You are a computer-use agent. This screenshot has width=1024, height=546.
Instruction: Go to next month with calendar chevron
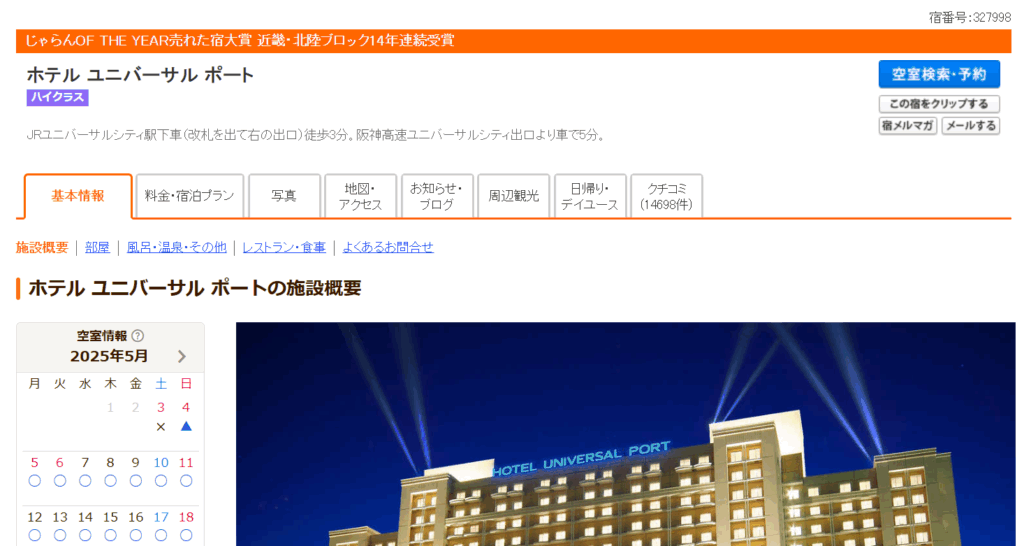click(182, 356)
